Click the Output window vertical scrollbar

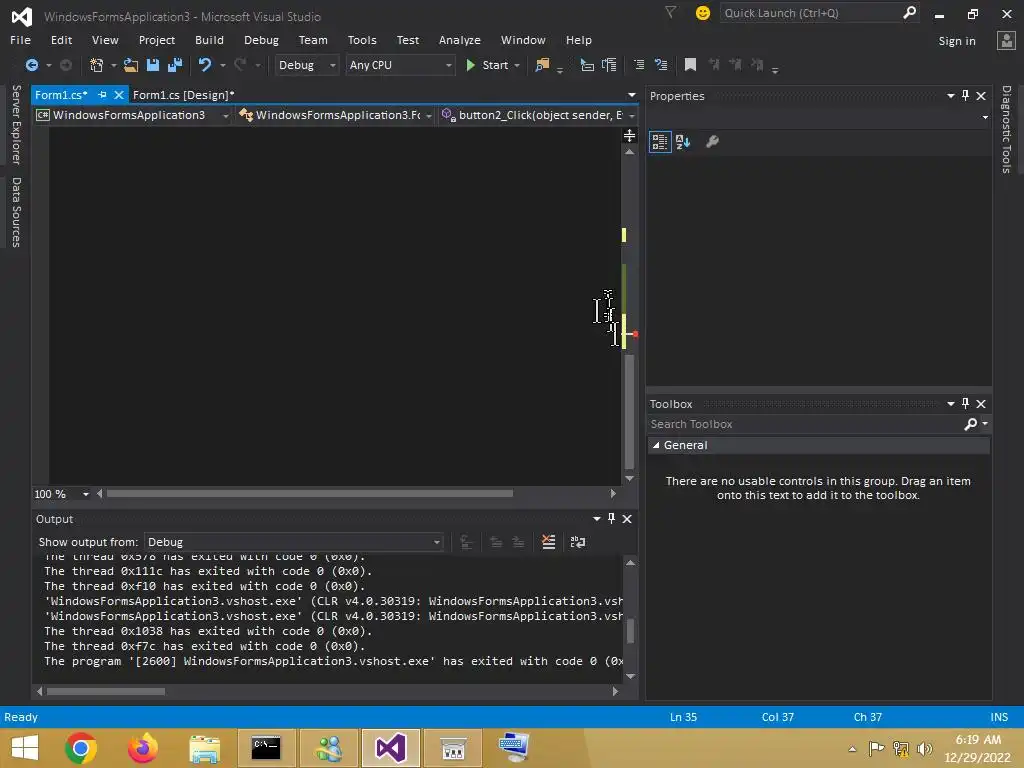(630, 630)
